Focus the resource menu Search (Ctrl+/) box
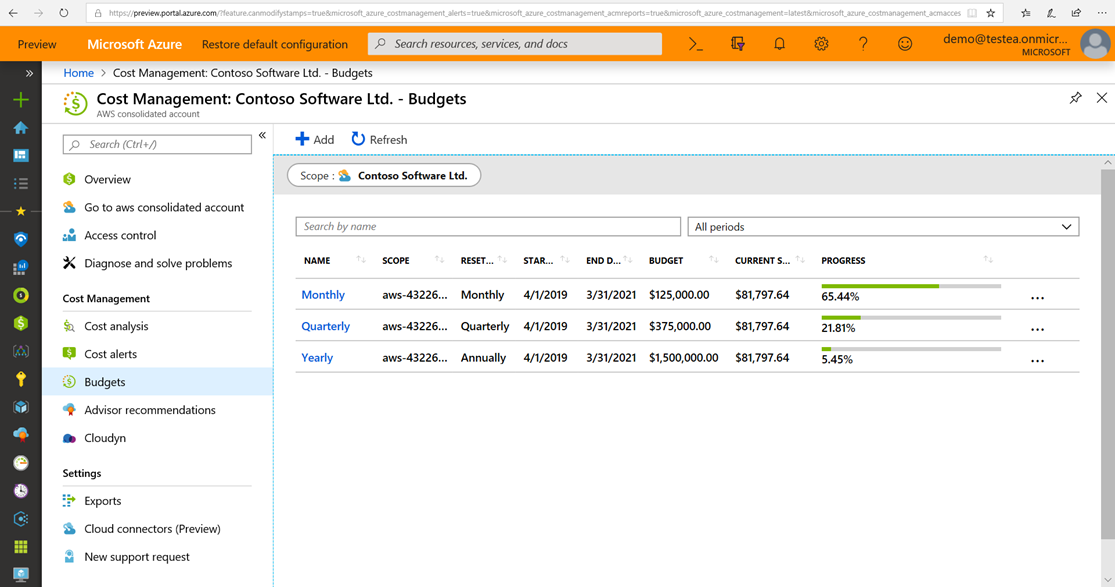 [x=157, y=144]
